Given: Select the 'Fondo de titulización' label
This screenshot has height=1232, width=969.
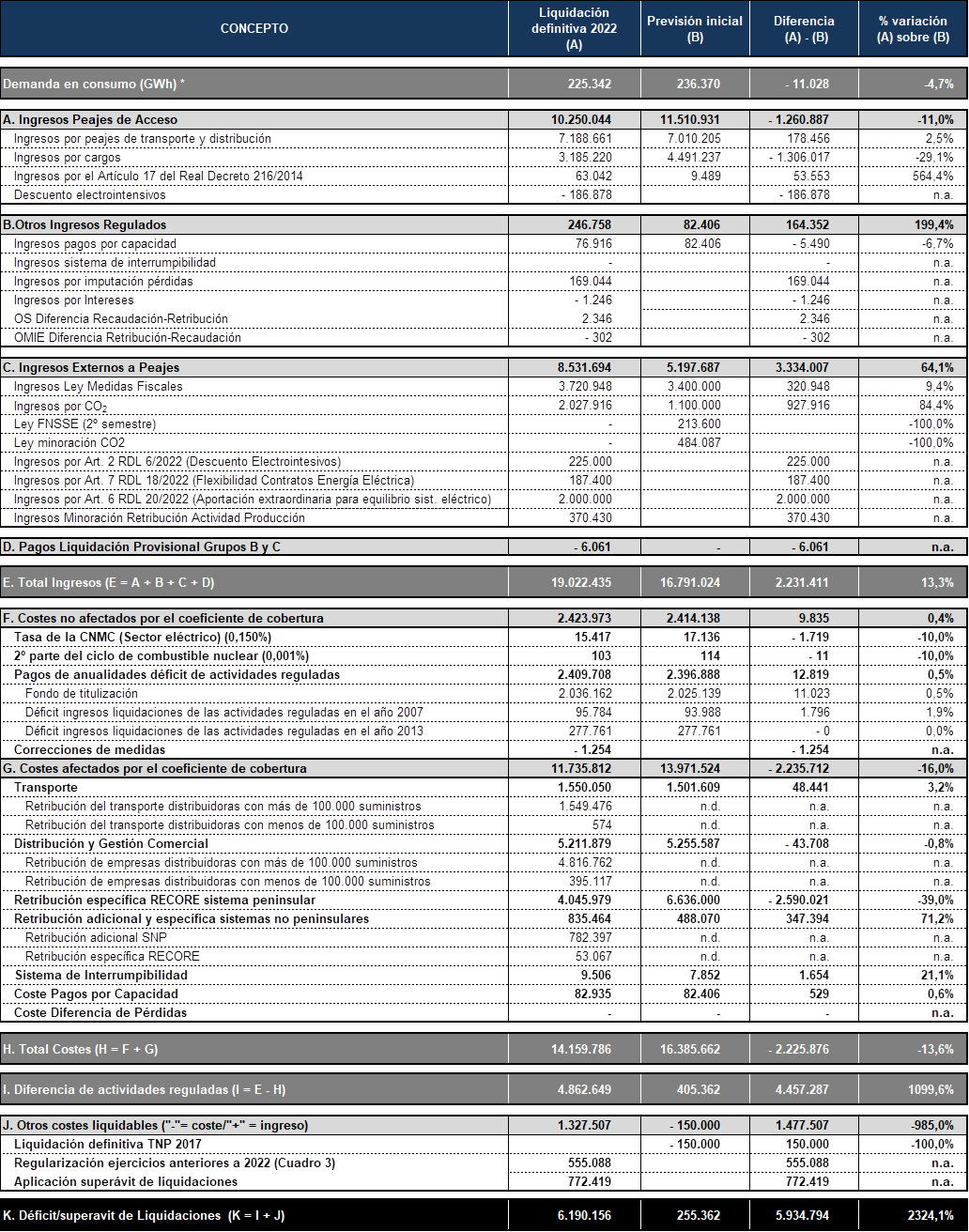Looking at the screenshot, I should (81, 694).
